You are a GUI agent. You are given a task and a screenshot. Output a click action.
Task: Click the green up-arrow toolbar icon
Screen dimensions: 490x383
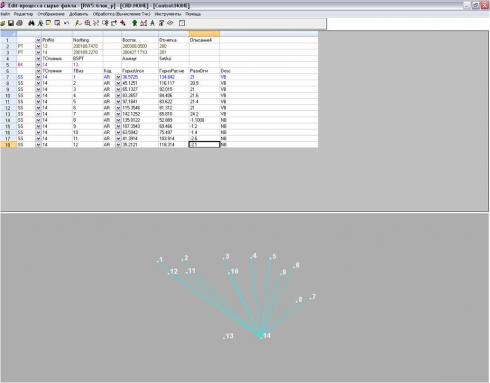134,23
